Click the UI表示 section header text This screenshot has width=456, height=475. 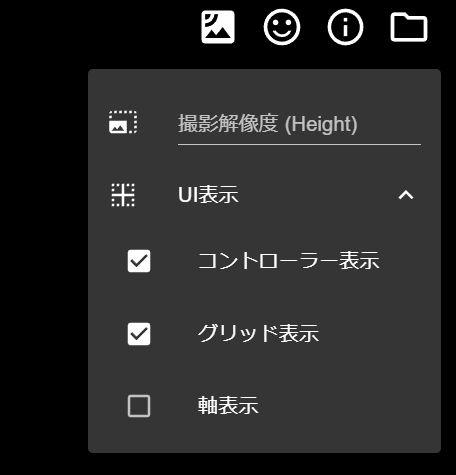(208, 195)
